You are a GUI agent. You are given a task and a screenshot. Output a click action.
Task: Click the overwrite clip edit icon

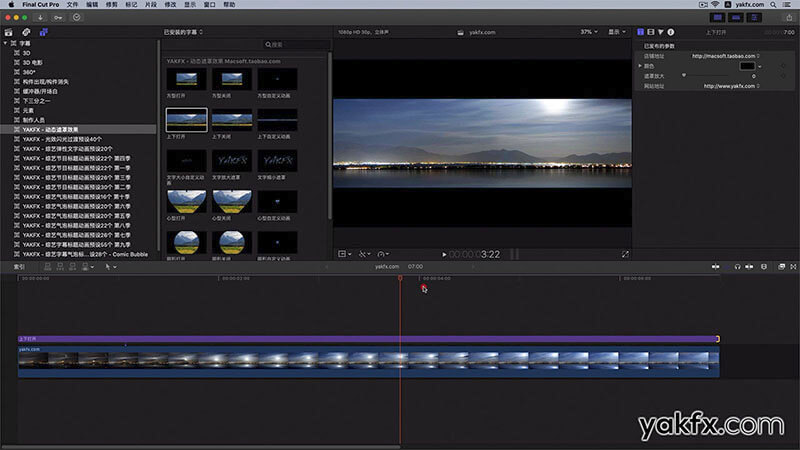(87, 267)
